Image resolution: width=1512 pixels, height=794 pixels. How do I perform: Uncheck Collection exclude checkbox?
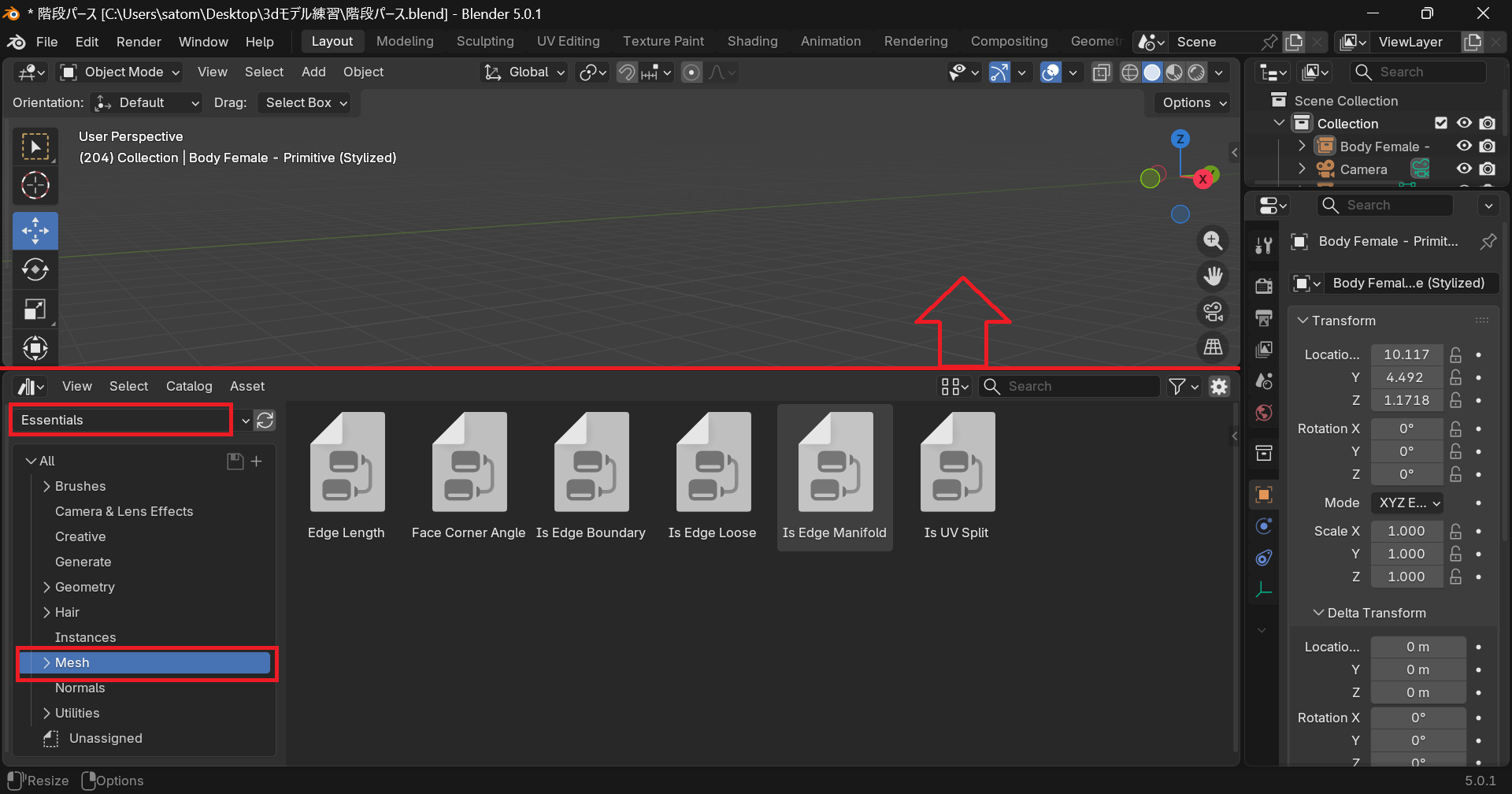tap(1441, 124)
